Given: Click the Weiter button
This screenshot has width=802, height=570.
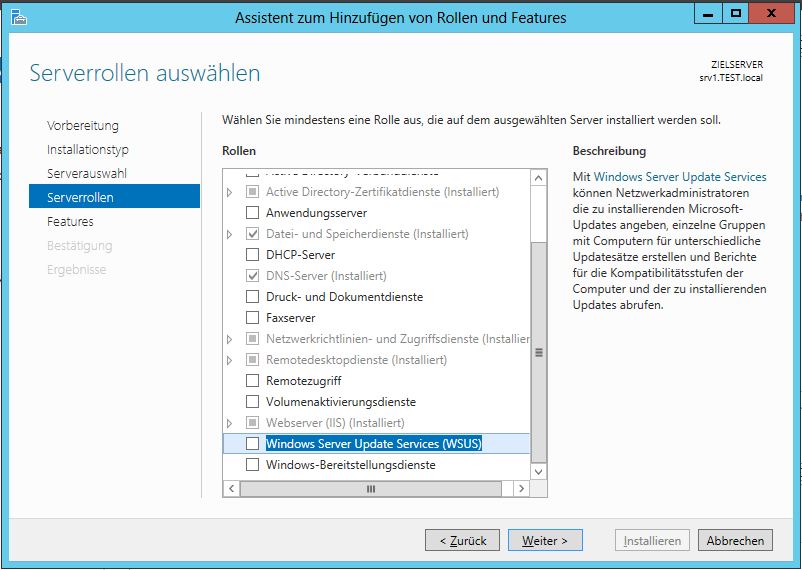Looking at the screenshot, I should [x=544, y=541].
